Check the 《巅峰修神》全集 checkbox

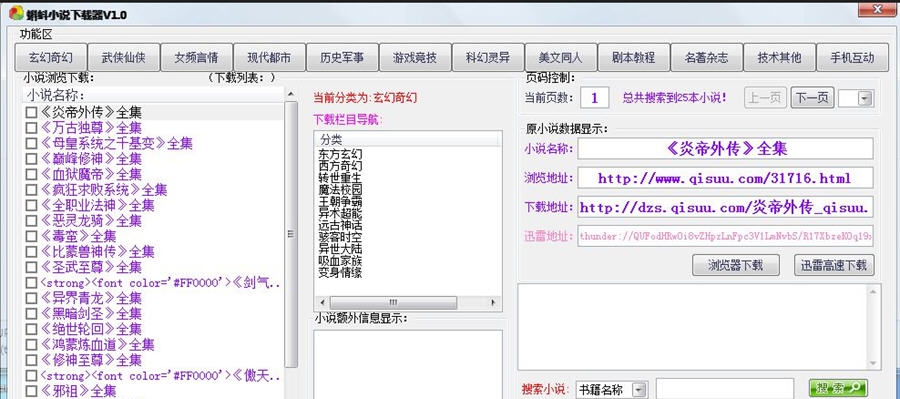click(31, 159)
